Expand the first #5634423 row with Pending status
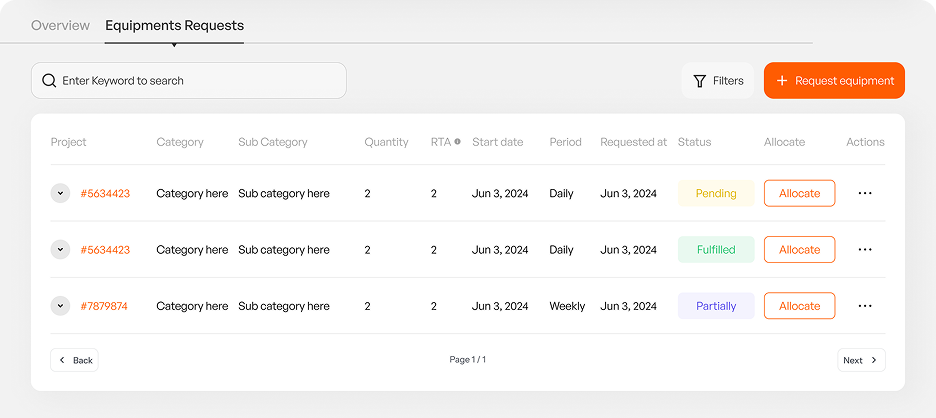 (x=61, y=193)
